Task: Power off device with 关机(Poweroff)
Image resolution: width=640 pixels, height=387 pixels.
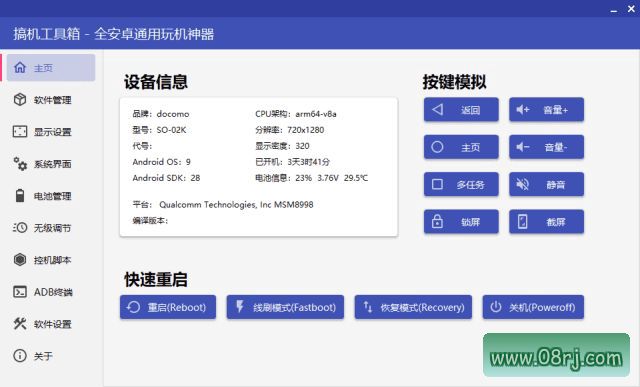Action: 533,307
